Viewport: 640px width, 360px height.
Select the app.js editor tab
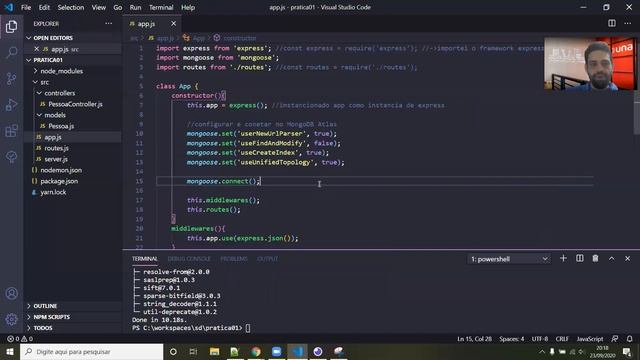point(146,24)
